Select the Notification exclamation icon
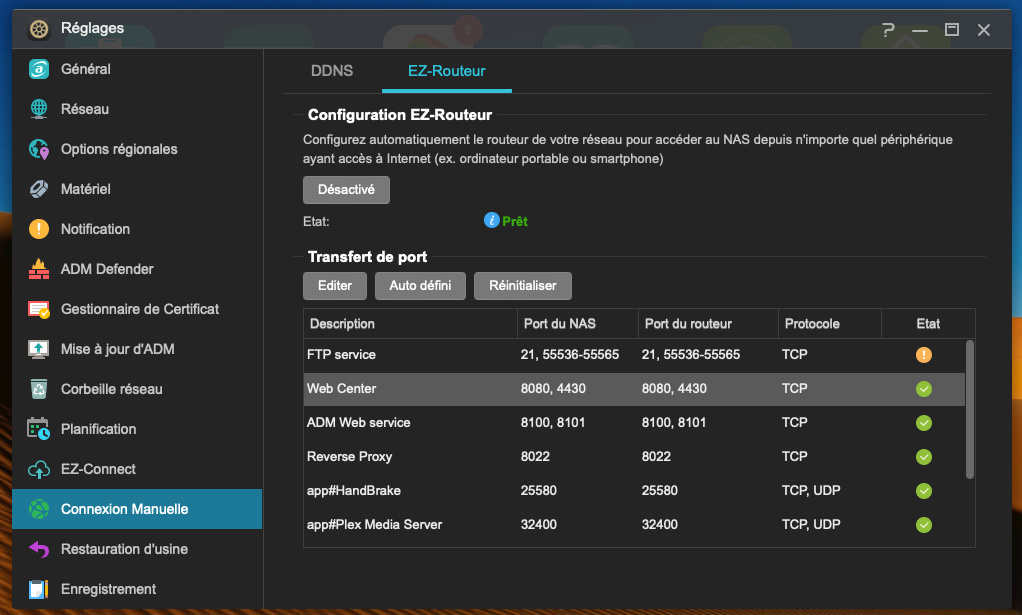Screen dimensions: 1022x615 pos(39,229)
